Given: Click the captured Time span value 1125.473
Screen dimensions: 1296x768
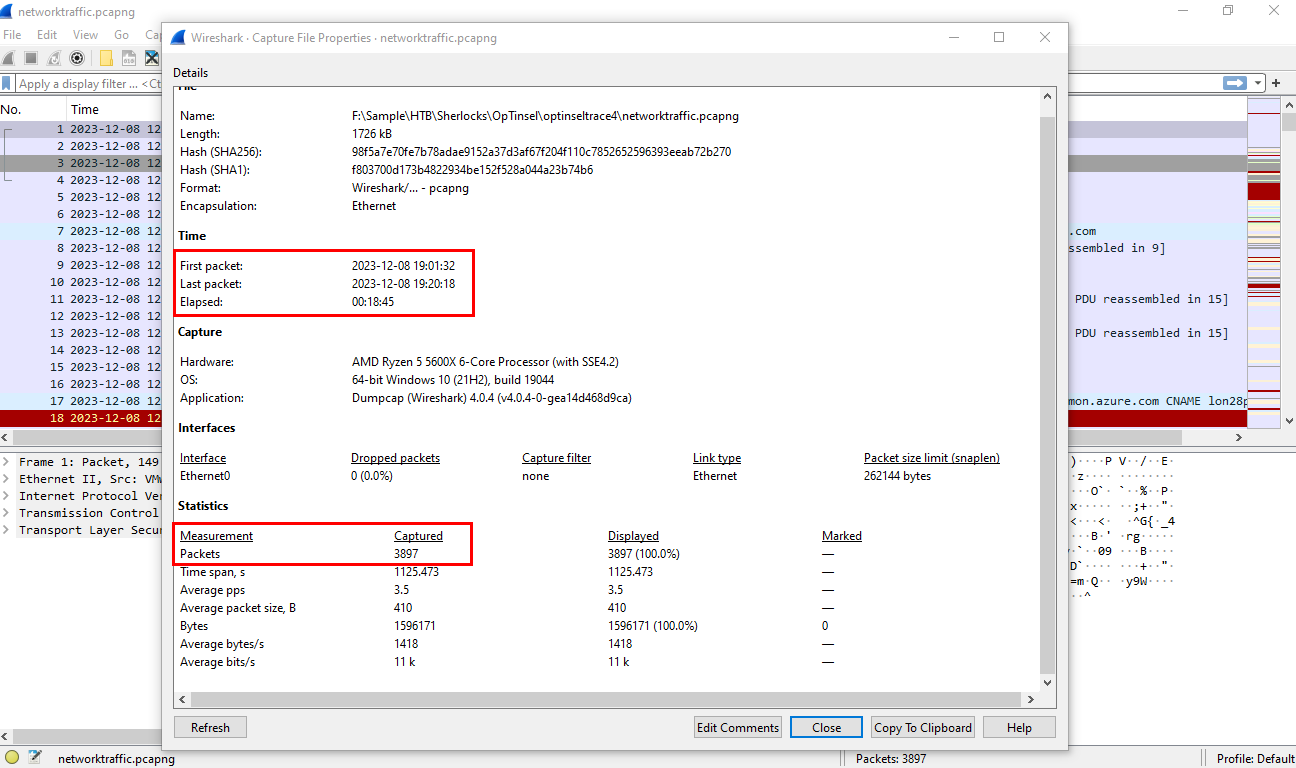Looking at the screenshot, I should (x=416, y=572).
